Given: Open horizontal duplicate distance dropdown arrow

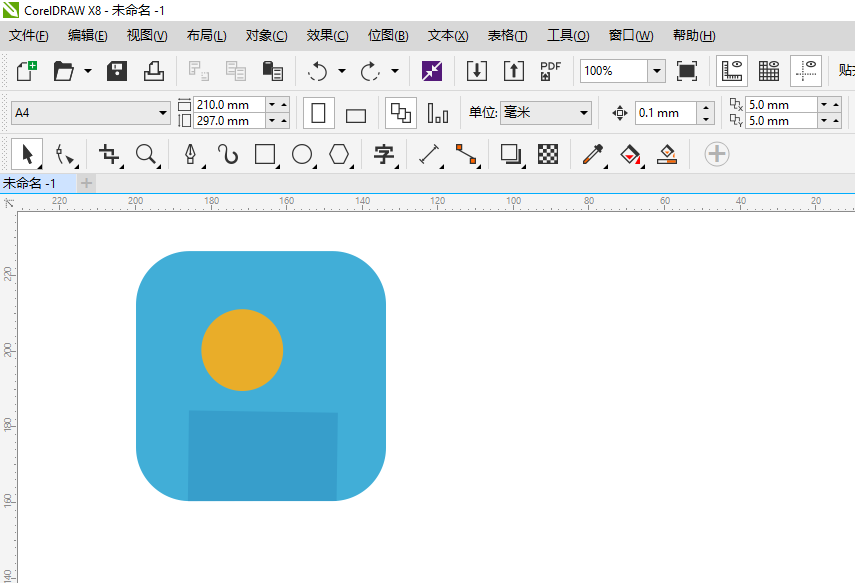Looking at the screenshot, I should (x=824, y=104).
